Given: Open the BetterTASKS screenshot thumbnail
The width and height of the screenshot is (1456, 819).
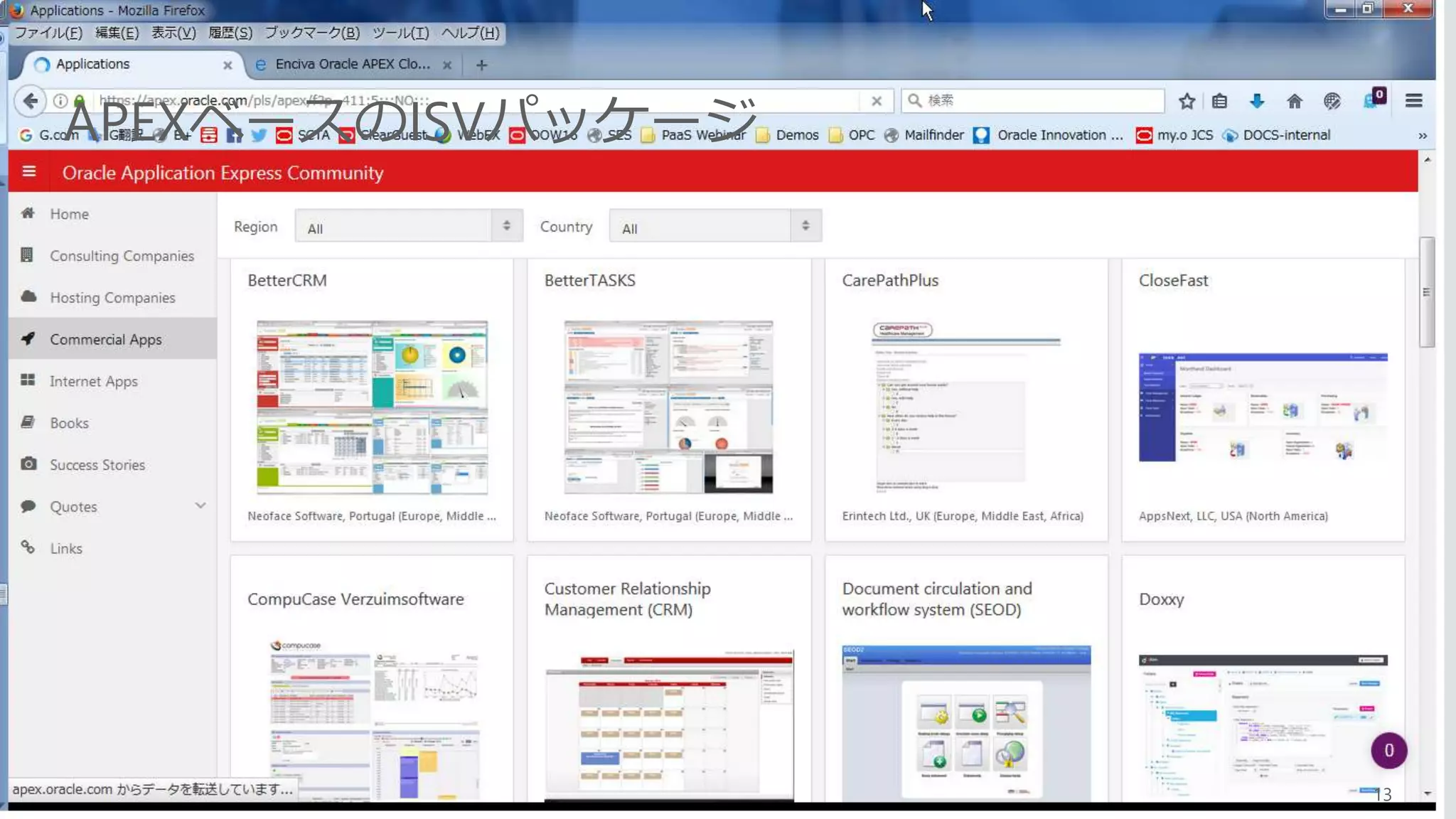Looking at the screenshot, I should pyautogui.click(x=668, y=407).
